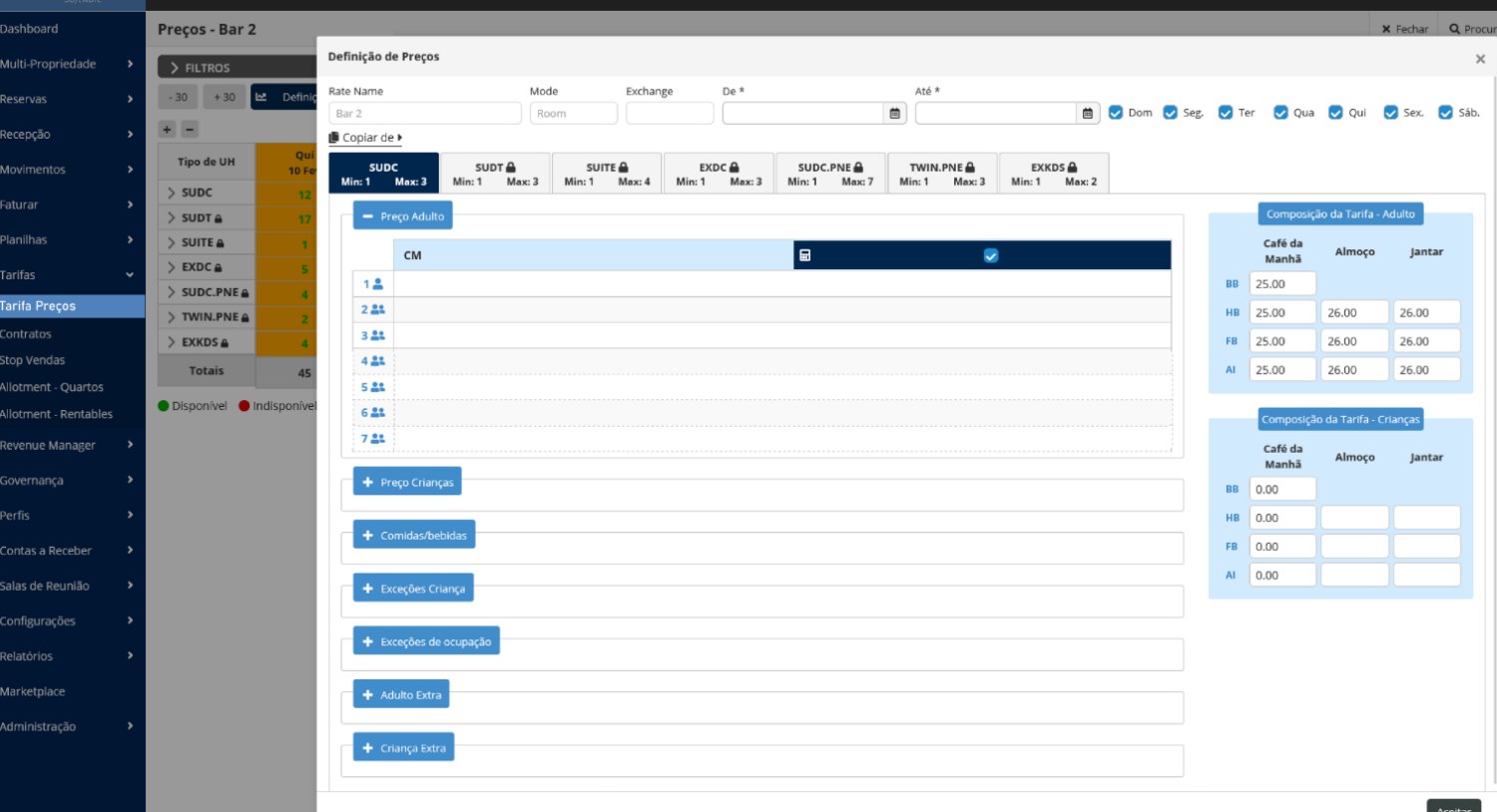The height and width of the screenshot is (812, 1497).
Task: Expand the Exceções Criança section
Action: click(413, 589)
